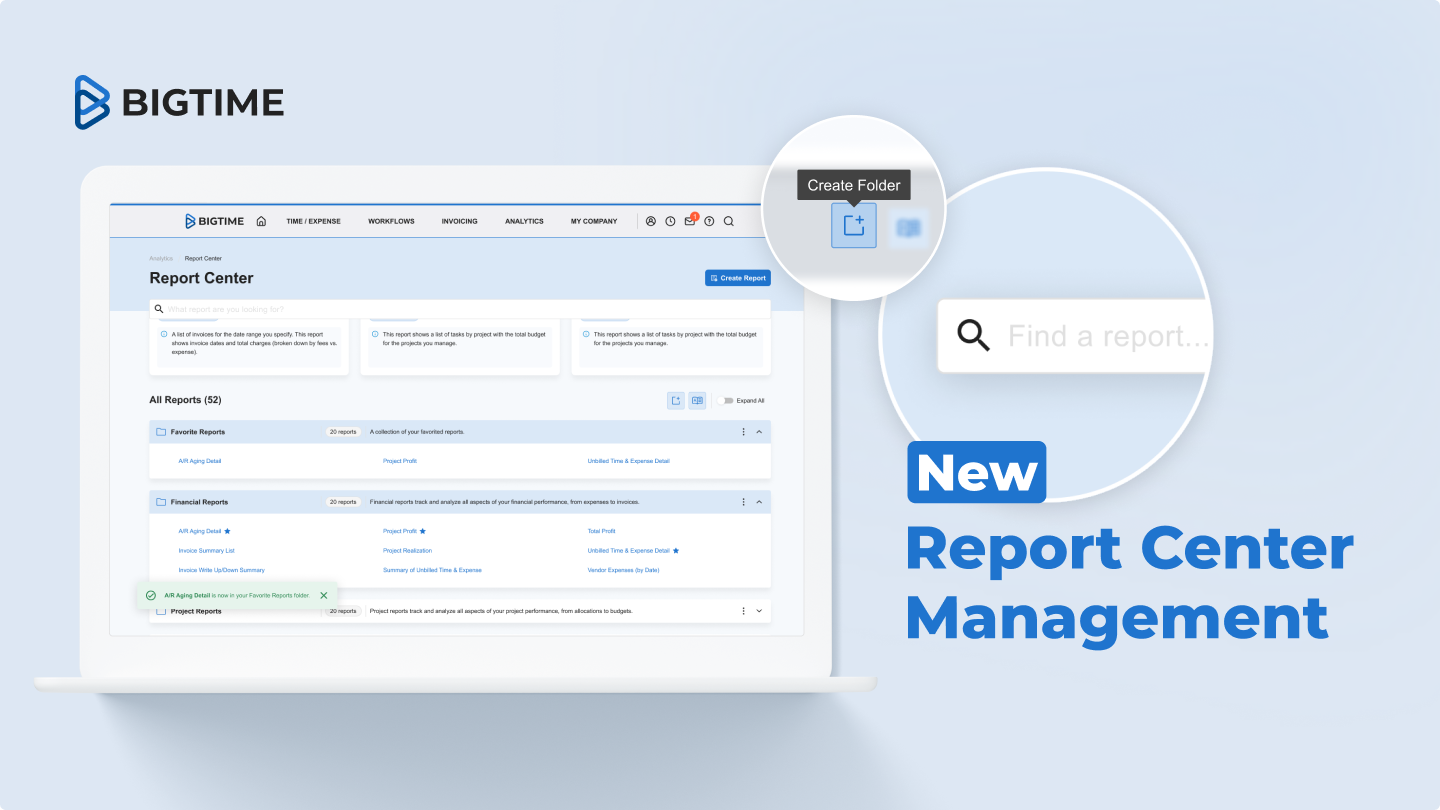Go to the home icon in the navigation bar
This screenshot has width=1440, height=810.
click(x=261, y=221)
